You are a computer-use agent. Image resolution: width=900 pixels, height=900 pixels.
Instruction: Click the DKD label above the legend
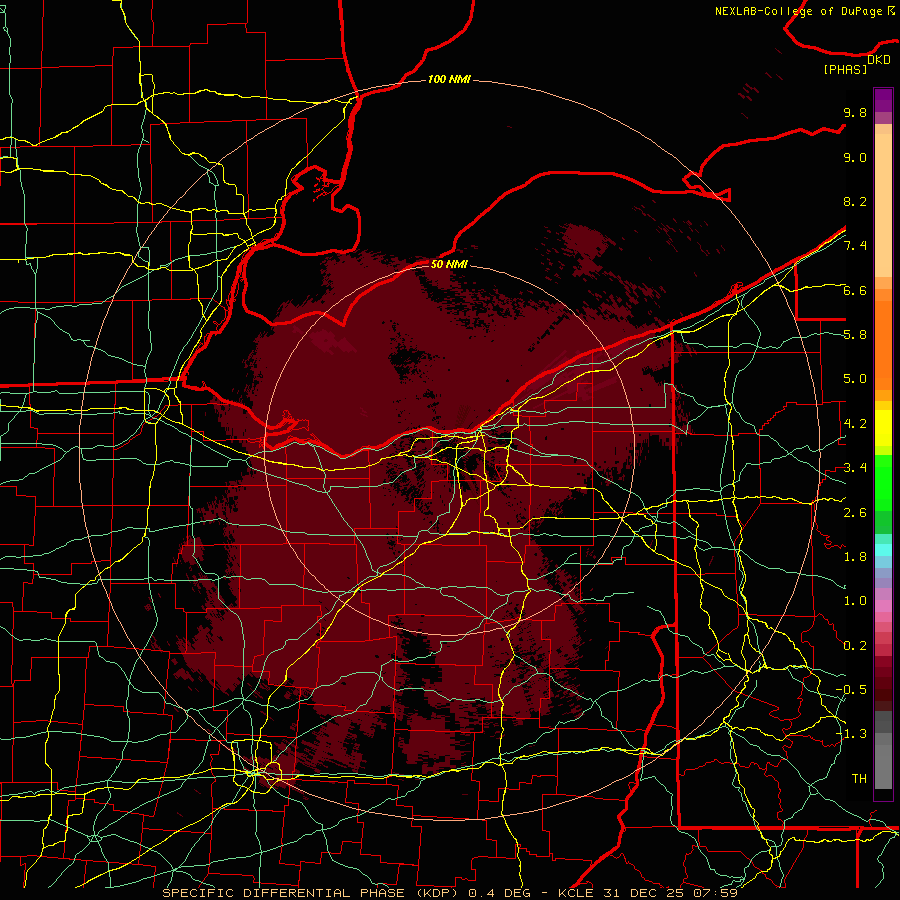tap(879, 60)
